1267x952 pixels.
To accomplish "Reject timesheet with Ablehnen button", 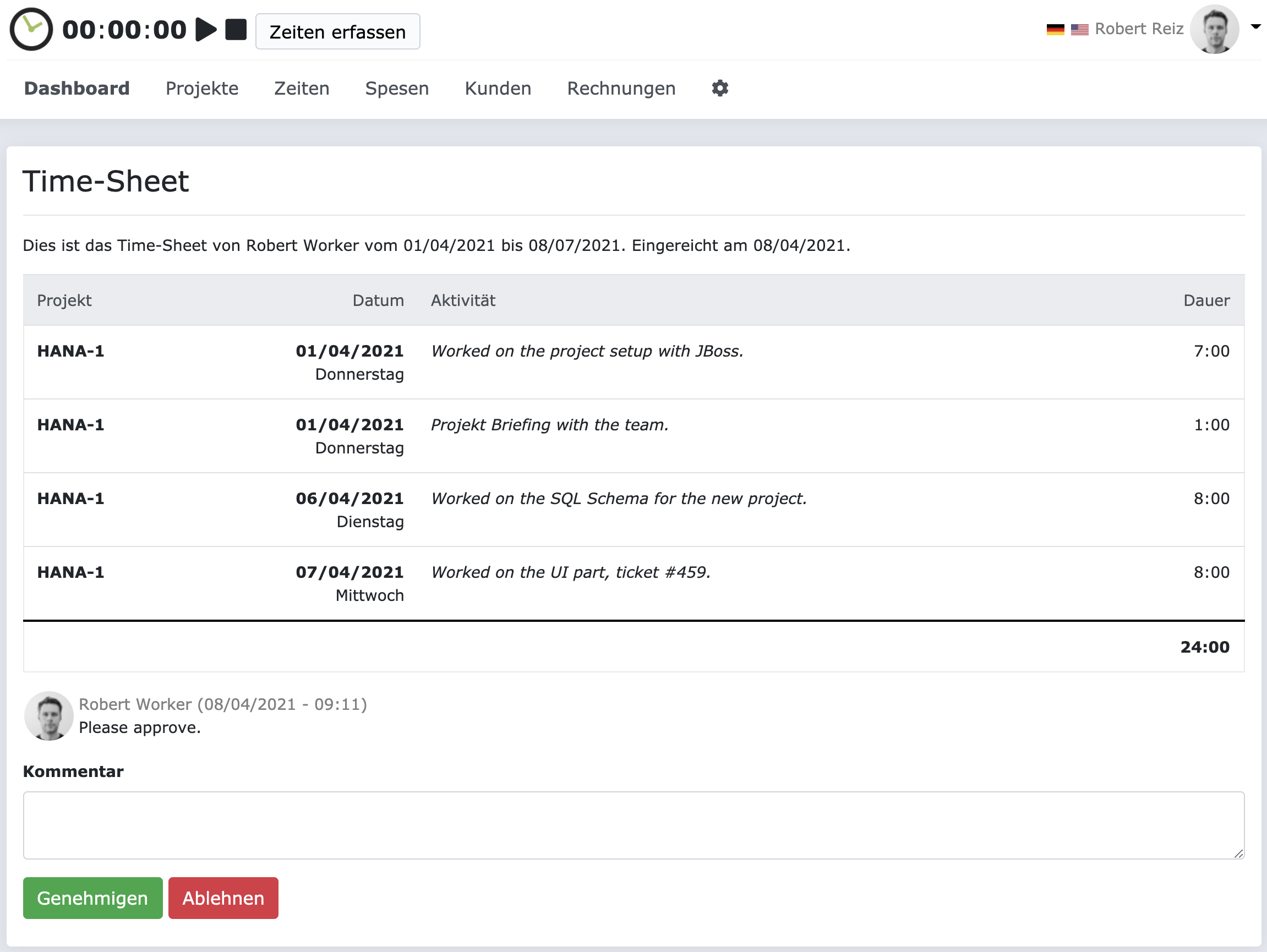I will point(223,898).
